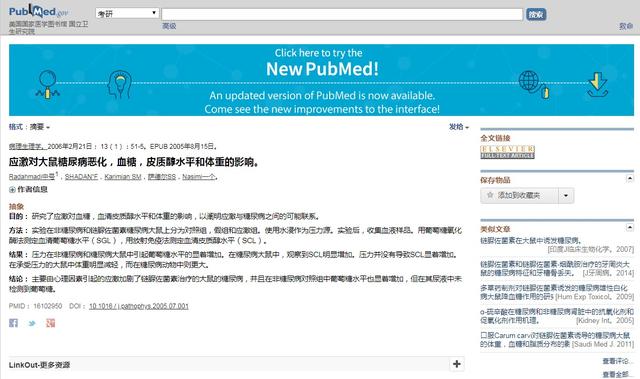Click the magnifying glass banner graphic
640x379 pixels.
coord(48,84)
